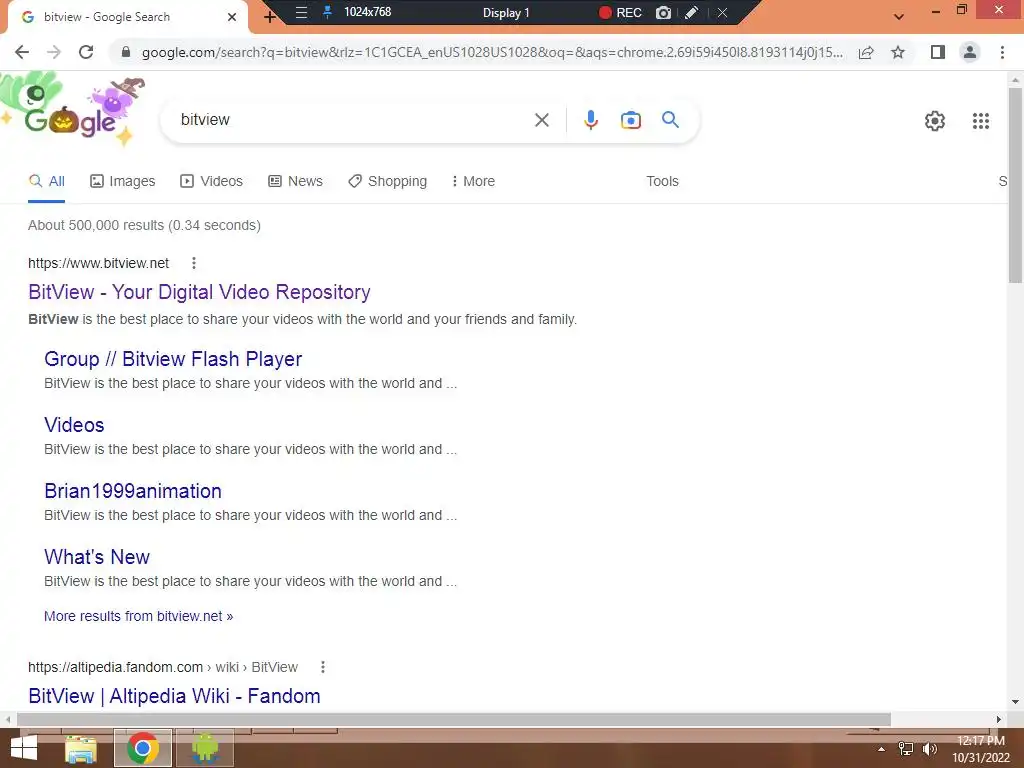Open Chrome's three-dot menu
Screen dimensions: 1024x768
[1002, 52]
